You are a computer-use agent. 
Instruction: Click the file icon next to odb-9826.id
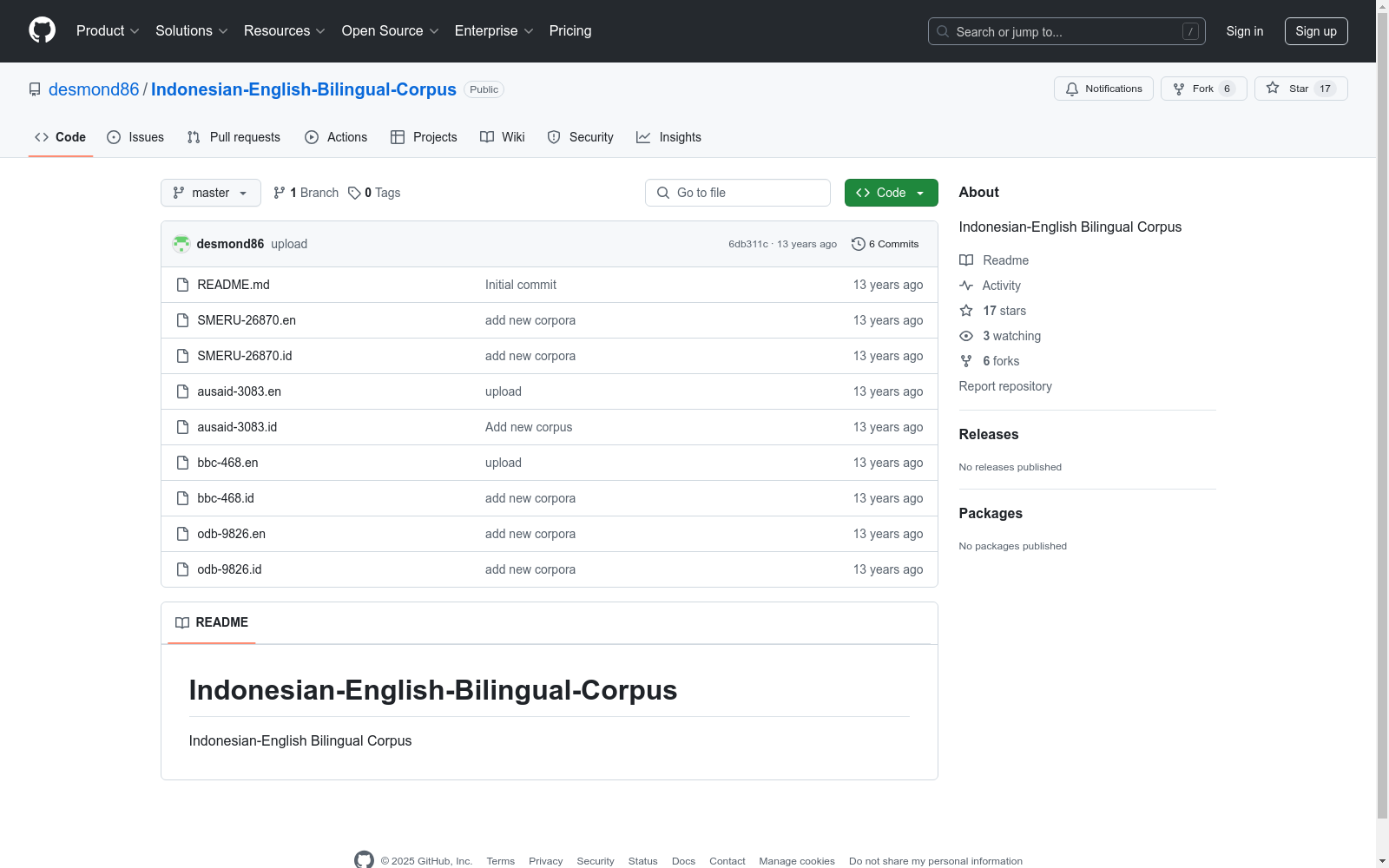[x=182, y=569]
